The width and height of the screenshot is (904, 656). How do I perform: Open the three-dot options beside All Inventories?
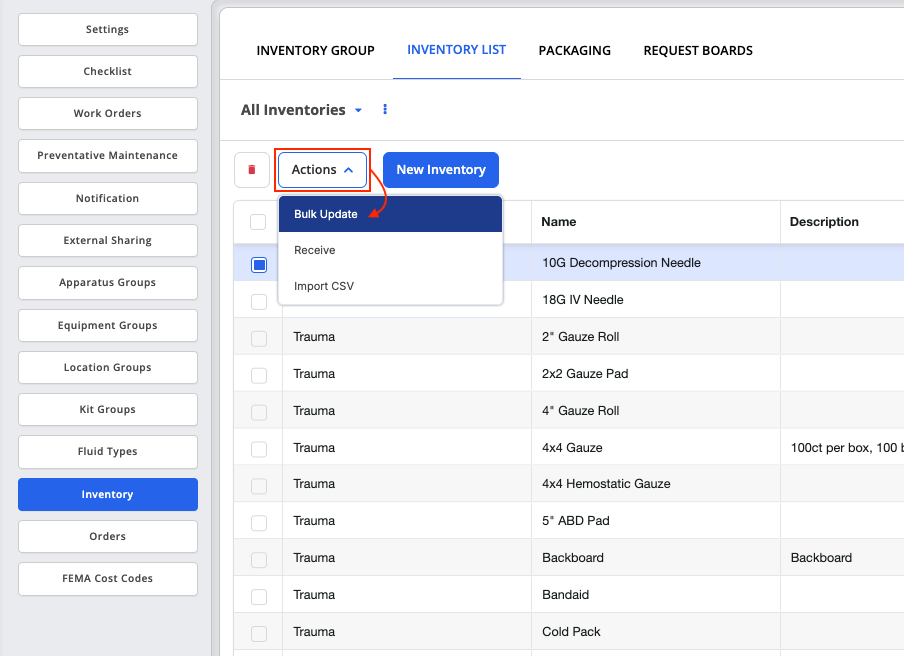[385, 110]
